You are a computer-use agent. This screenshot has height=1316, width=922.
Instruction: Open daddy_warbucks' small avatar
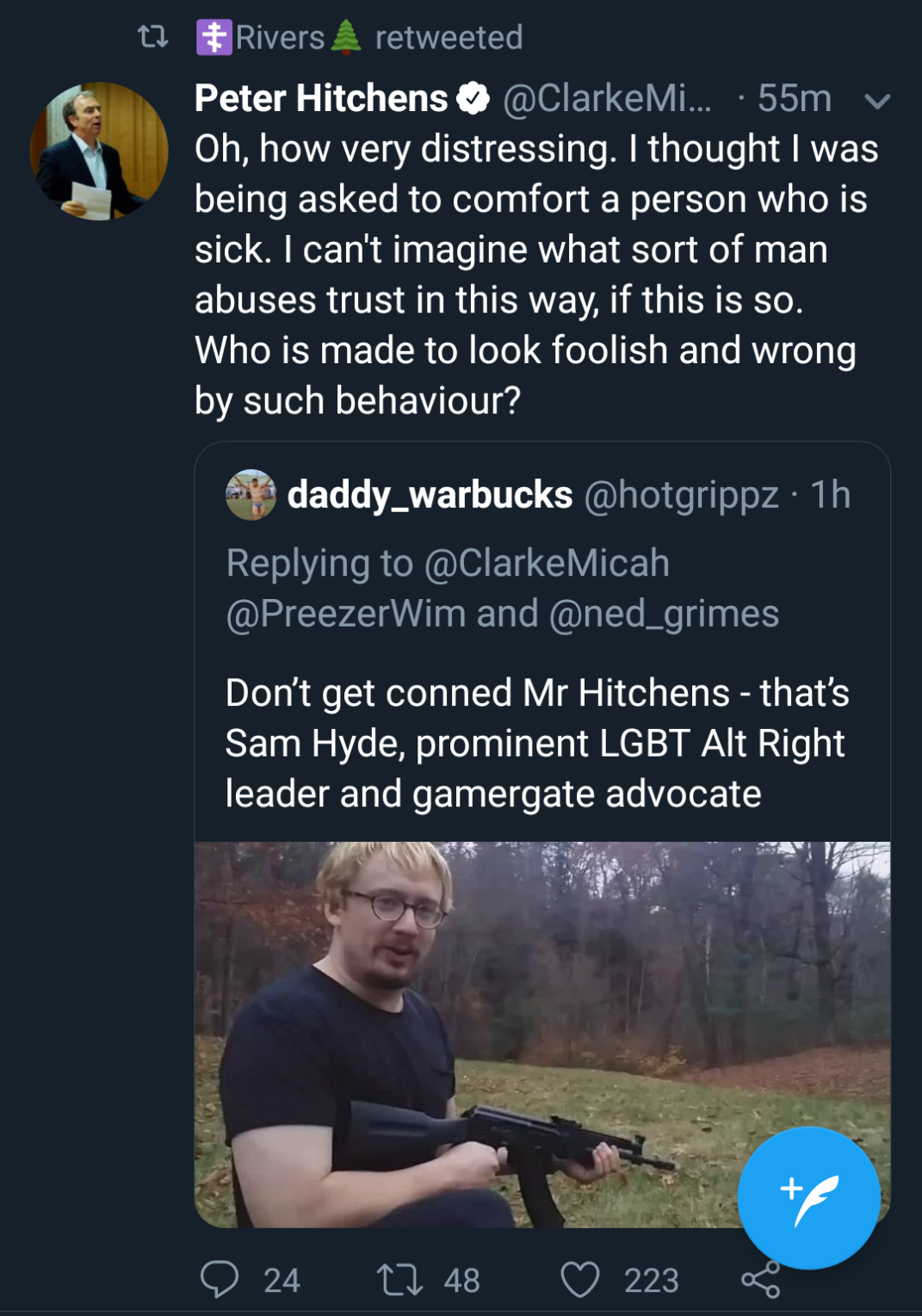click(251, 495)
